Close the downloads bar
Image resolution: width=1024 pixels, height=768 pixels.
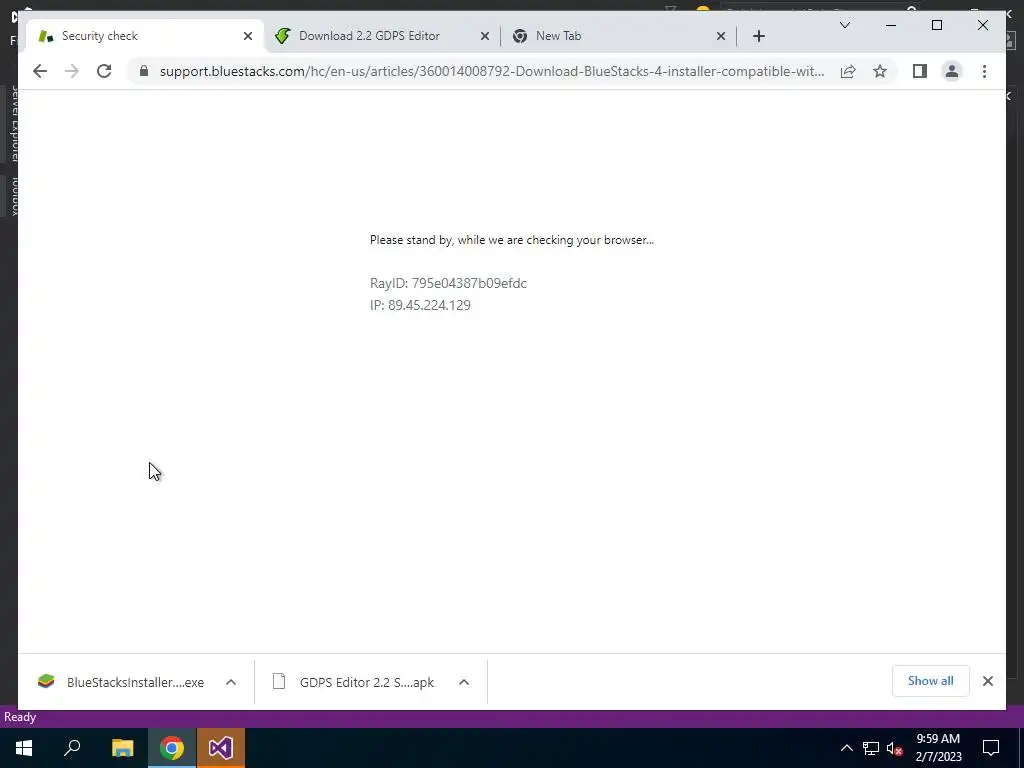[x=987, y=681]
